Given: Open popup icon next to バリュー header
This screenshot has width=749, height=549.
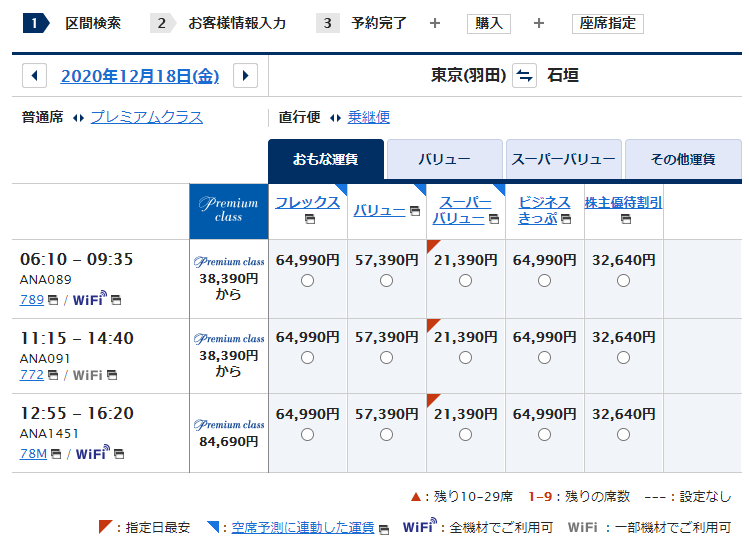Looking at the screenshot, I should click(x=415, y=211).
